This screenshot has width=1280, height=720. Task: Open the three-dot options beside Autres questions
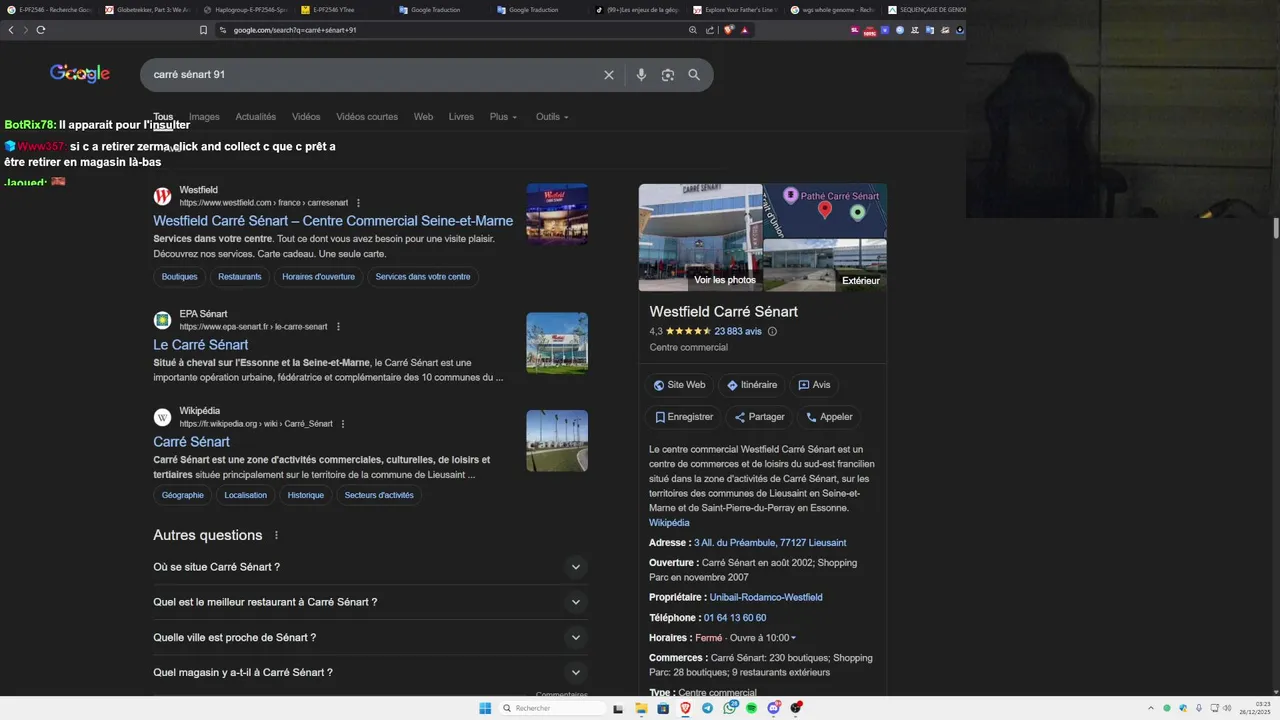point(277,535)
